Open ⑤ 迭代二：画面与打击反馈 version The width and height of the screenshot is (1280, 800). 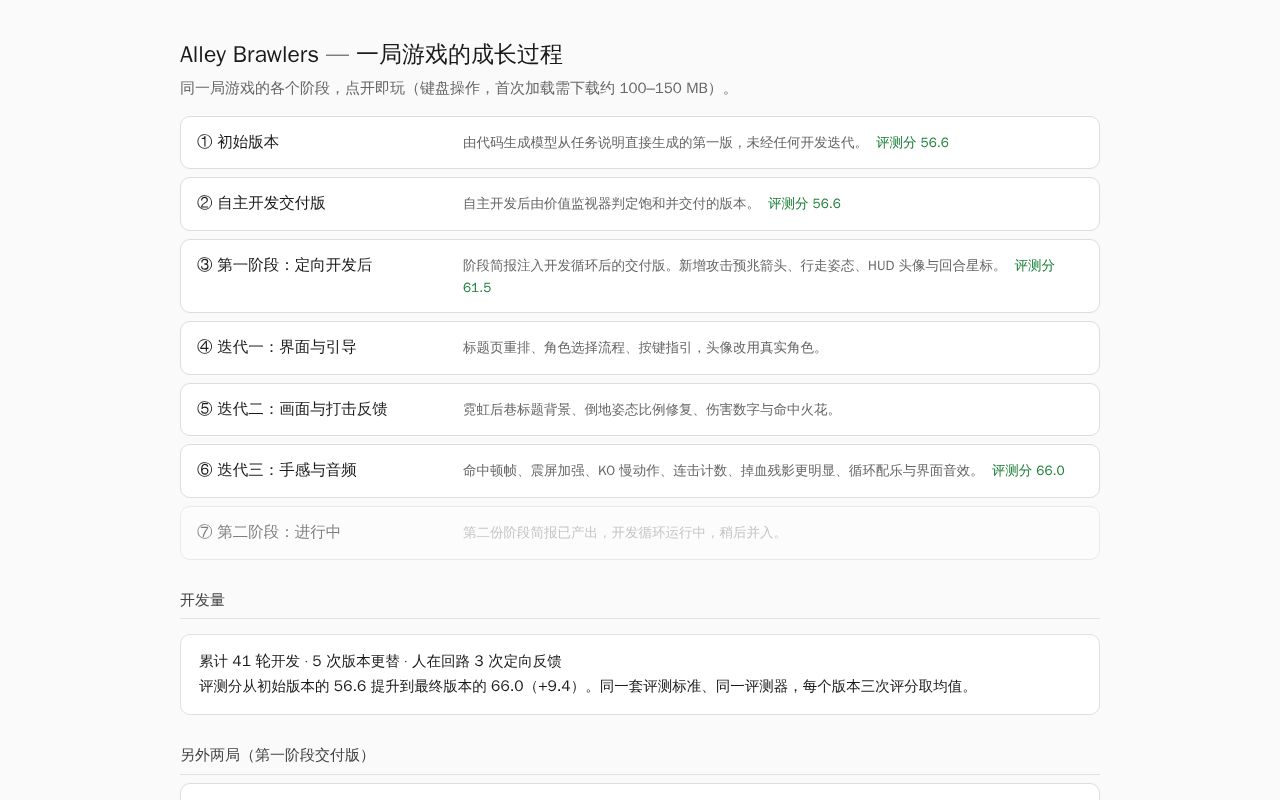(640, 409)
